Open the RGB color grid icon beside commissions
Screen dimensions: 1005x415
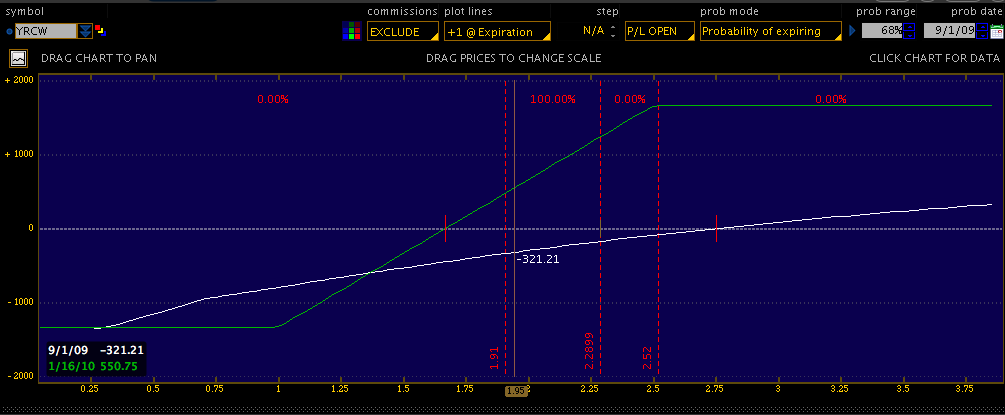pos(350,31)
